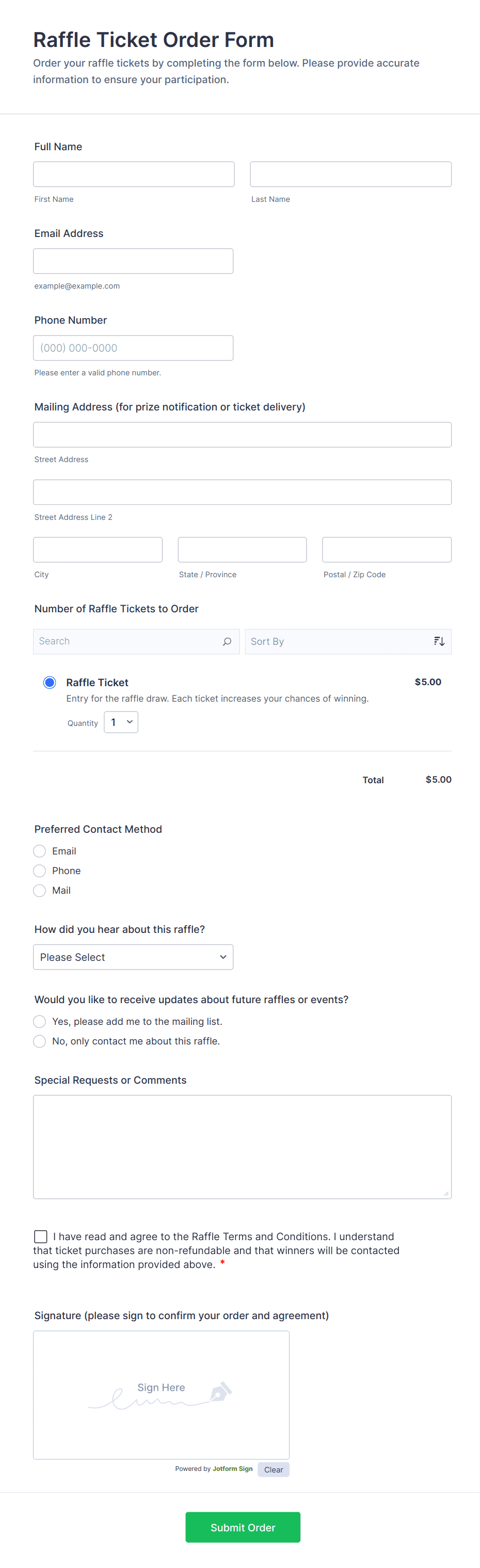Click the Phone Number input field
This screenshot has width=480, height=1568.
pyautogui.click(x=133, y=348)
